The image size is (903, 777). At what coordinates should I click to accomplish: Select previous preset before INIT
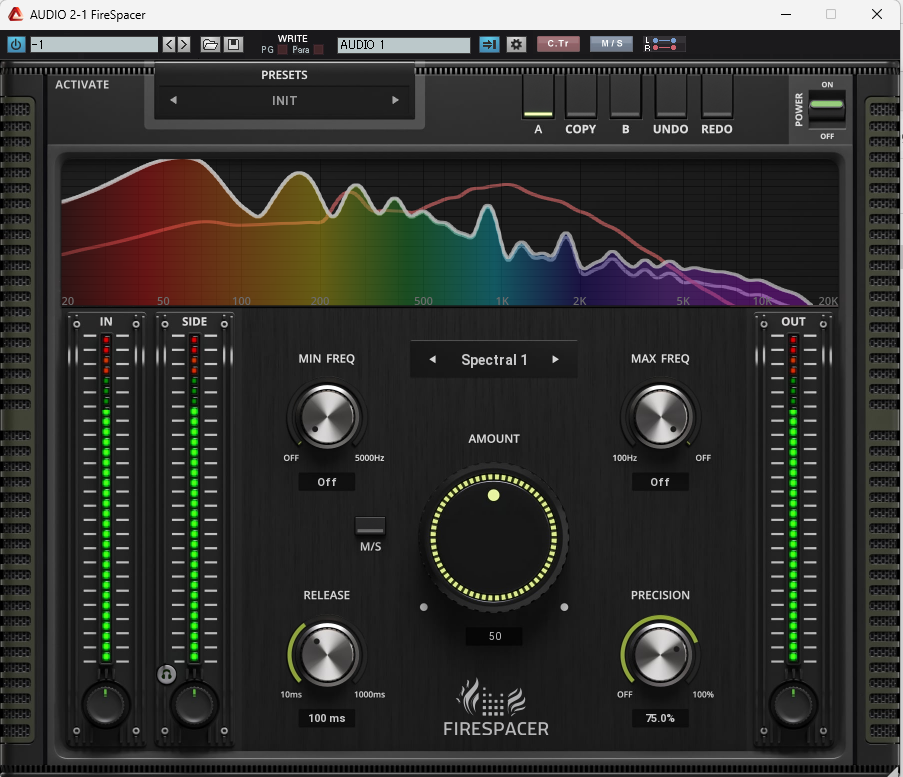click(x=173, y=100)
